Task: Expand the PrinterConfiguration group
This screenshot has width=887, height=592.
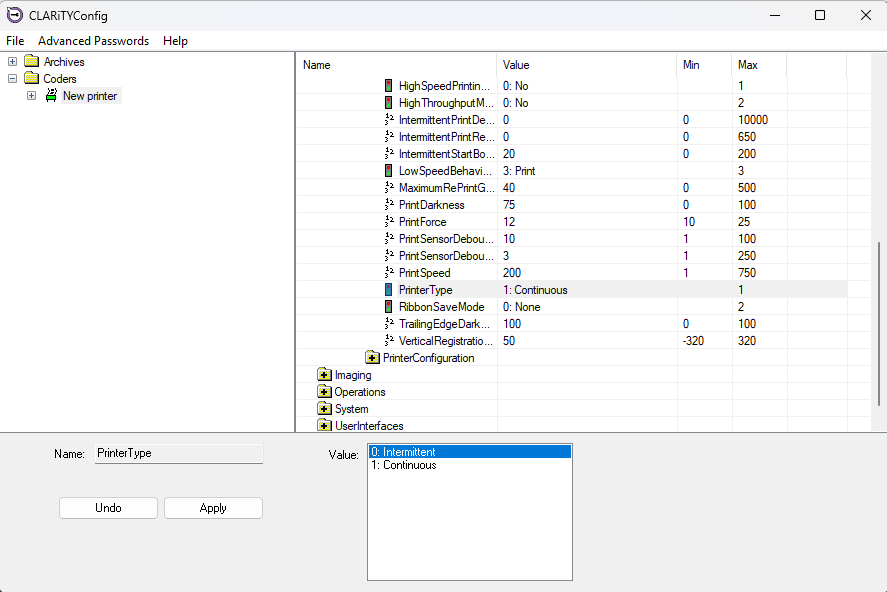Action: (x=372, y=358)
